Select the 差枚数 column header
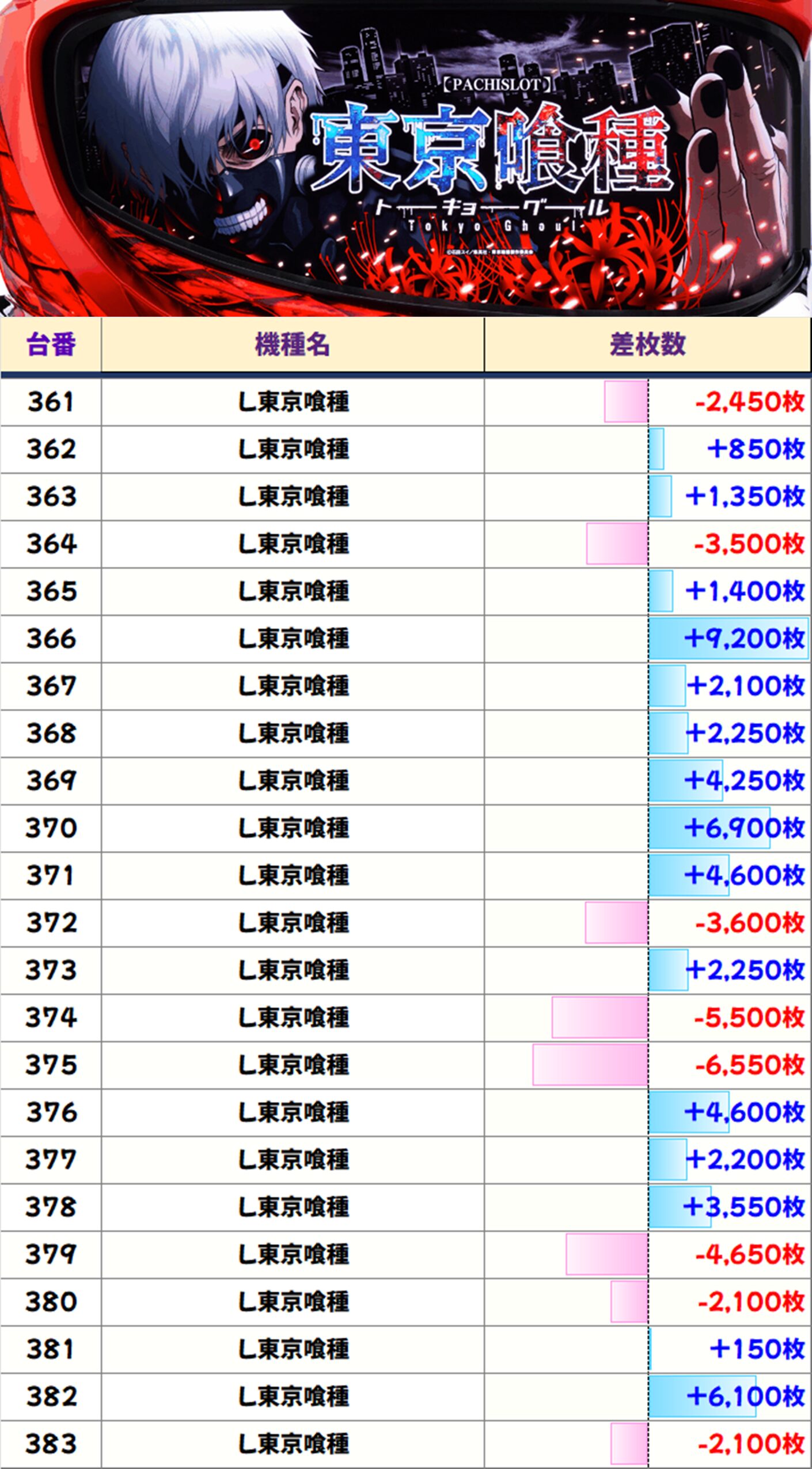 click(x=647, y=345)
